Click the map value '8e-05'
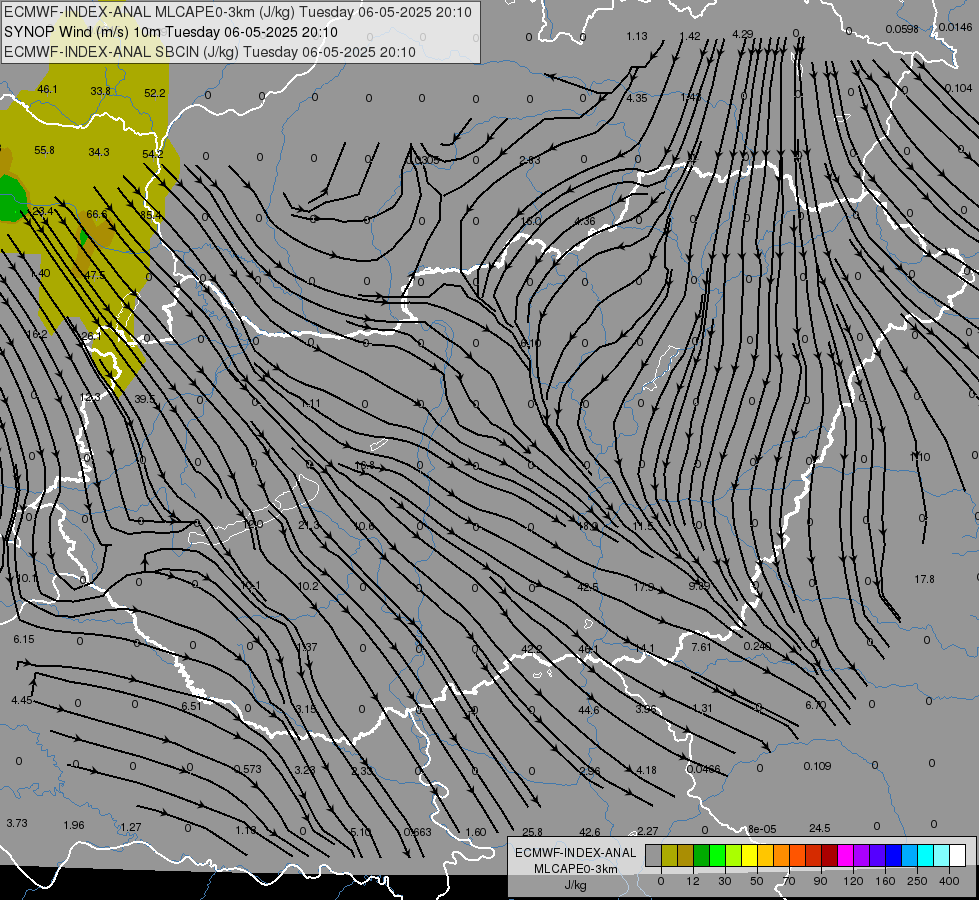979x900 pixels. 762,829
